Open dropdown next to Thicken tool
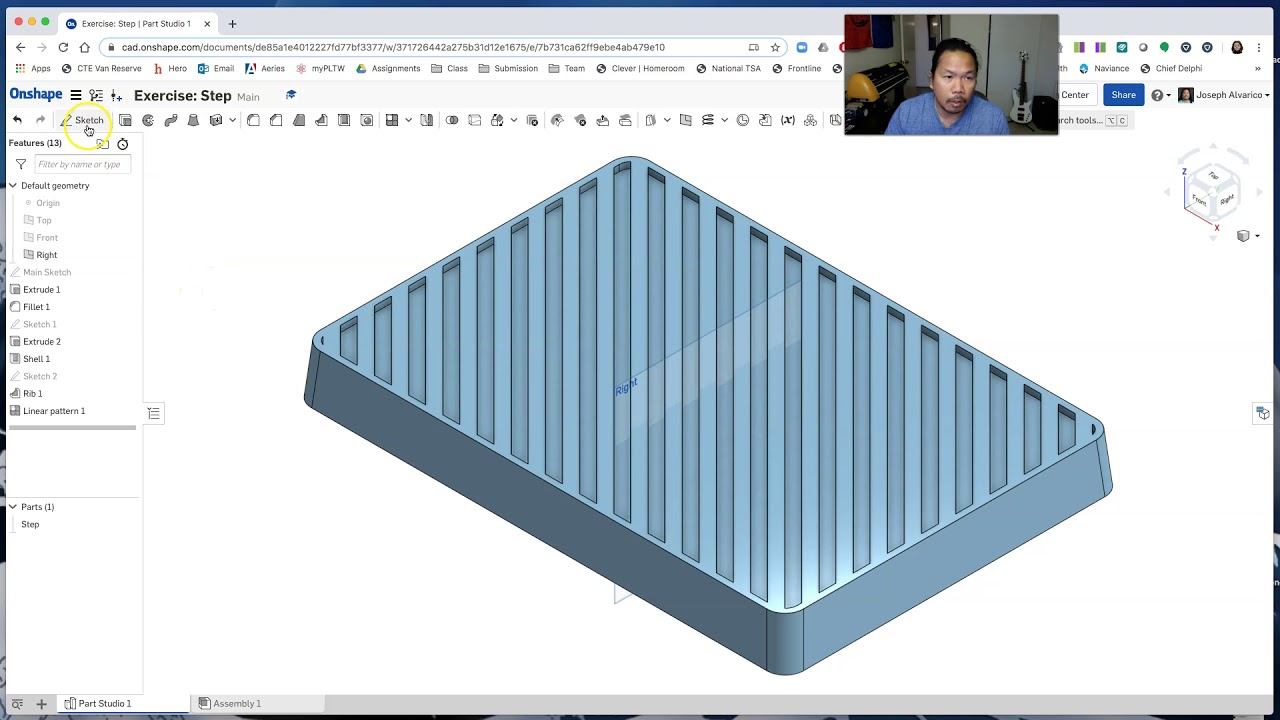The height and width of the screenshot is (720, 1280). tap(232, 120)
